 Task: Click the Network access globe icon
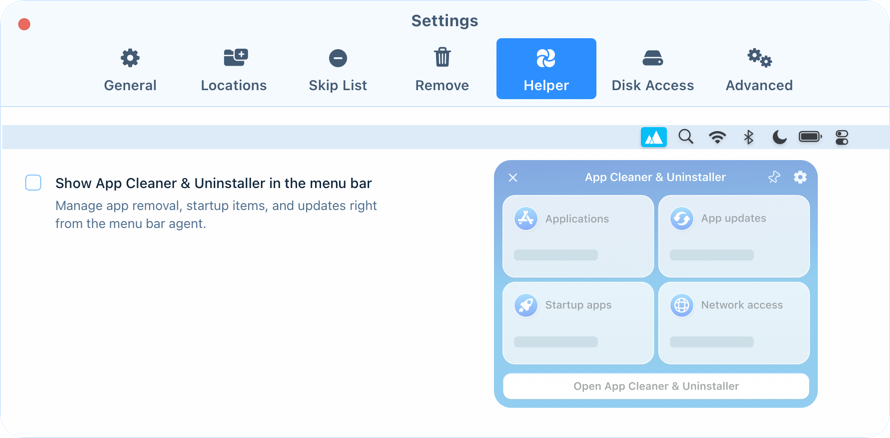pyautogui.click(x=681, y=305)
